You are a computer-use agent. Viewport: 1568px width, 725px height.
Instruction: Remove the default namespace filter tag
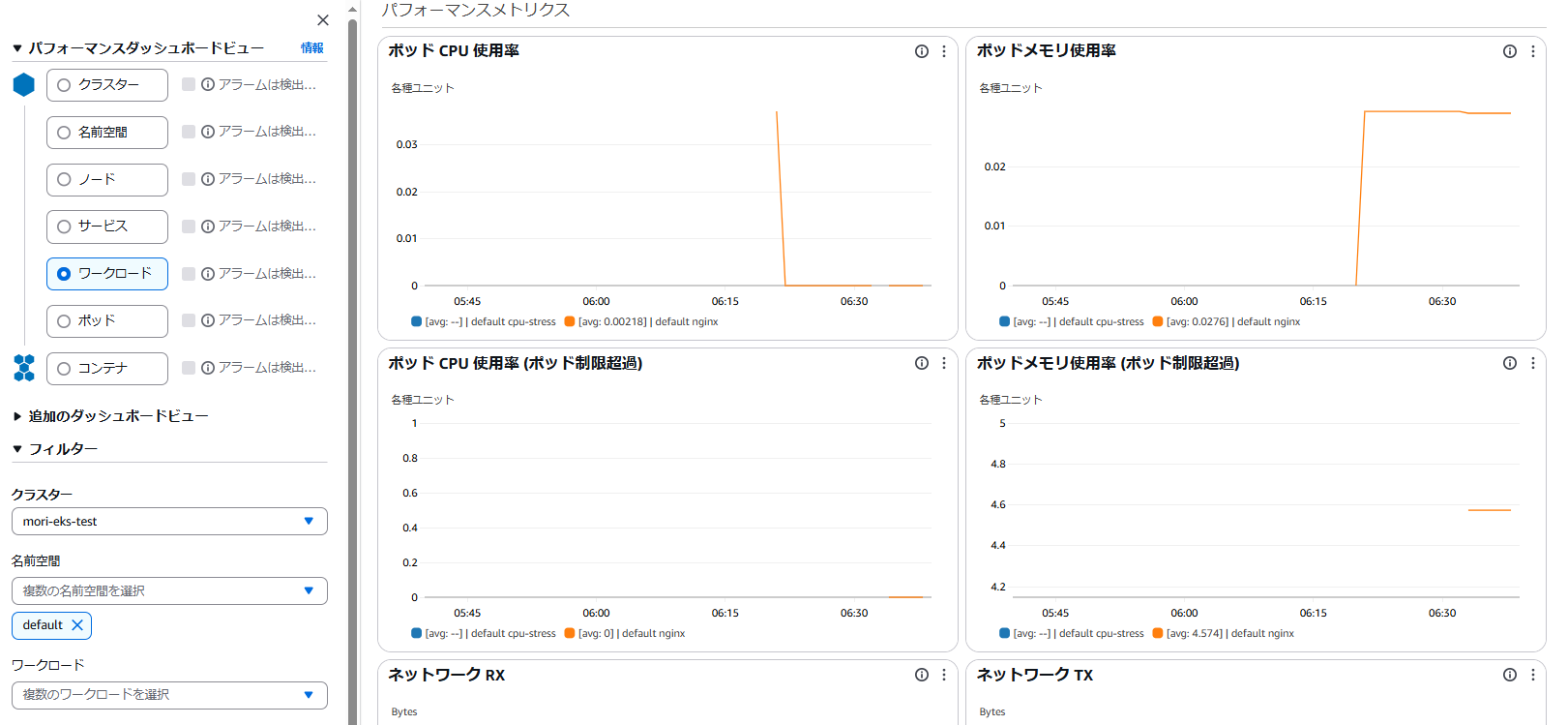pos(77,625)
